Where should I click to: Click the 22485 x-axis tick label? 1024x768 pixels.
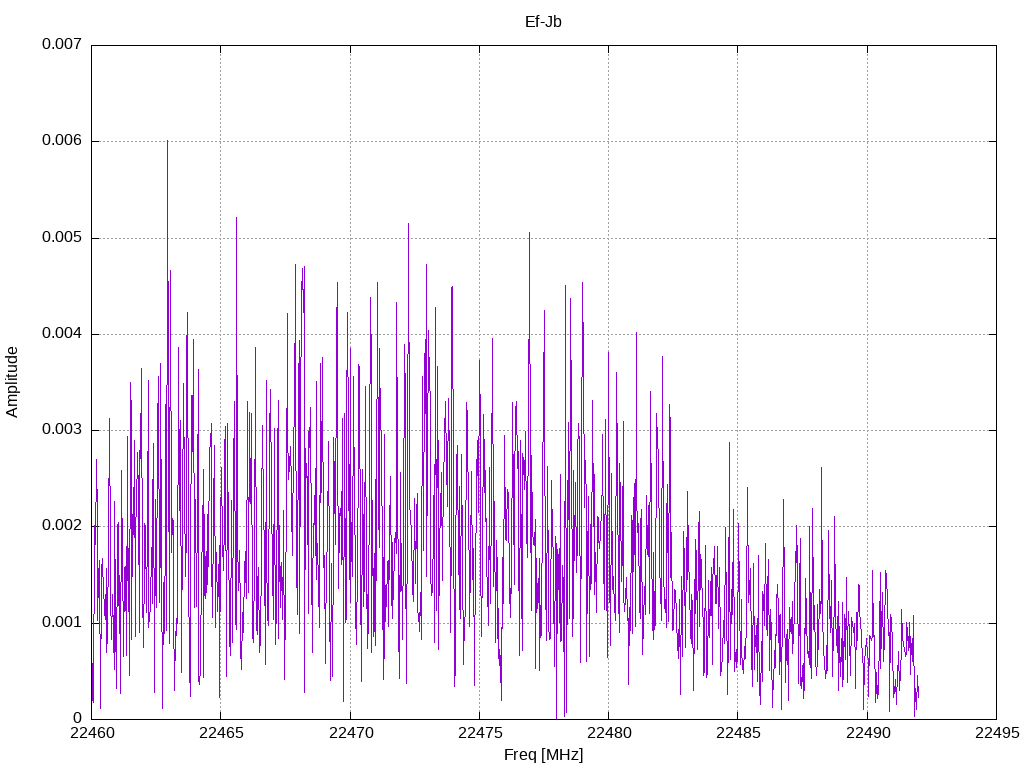click(x=739, y=733)
